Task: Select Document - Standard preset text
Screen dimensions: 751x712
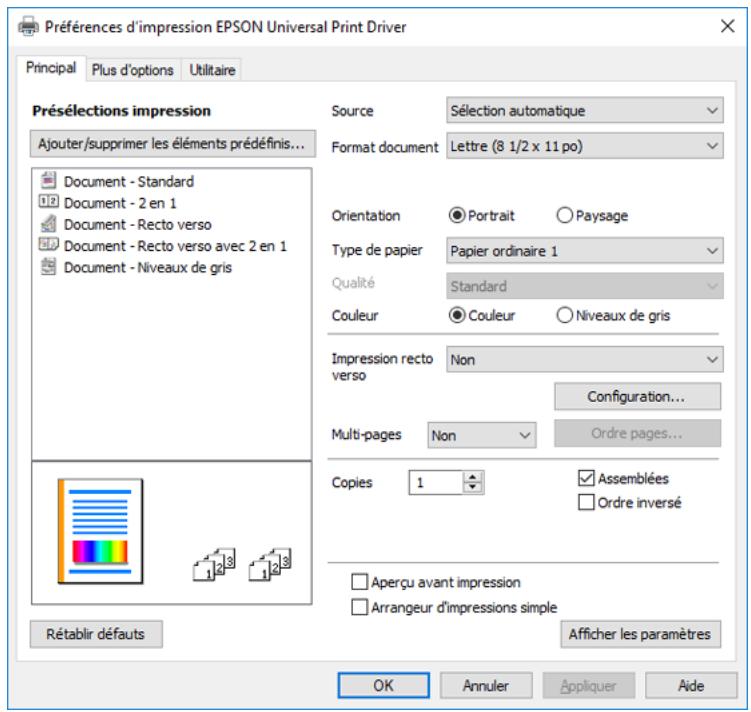Action: point(129,181)
